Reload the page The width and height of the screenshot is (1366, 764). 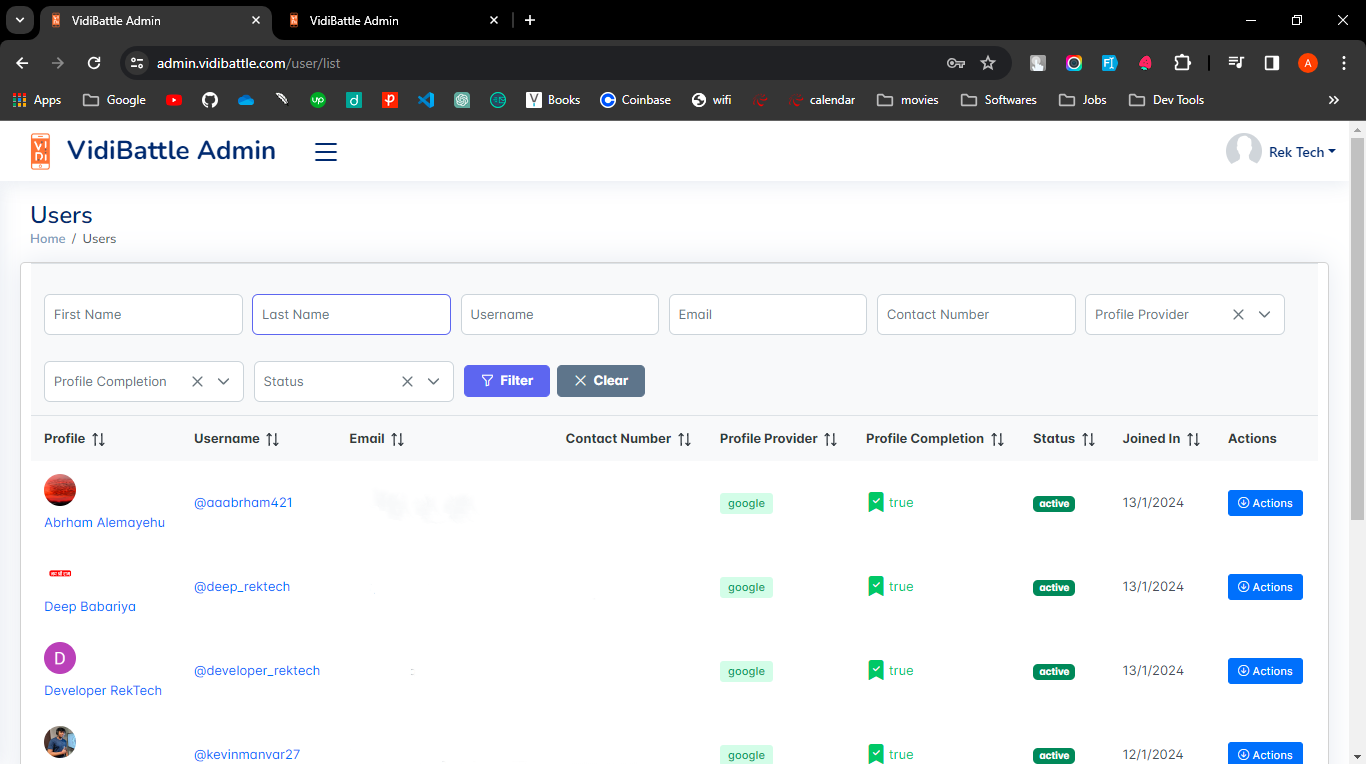click(x=94, y=63)
